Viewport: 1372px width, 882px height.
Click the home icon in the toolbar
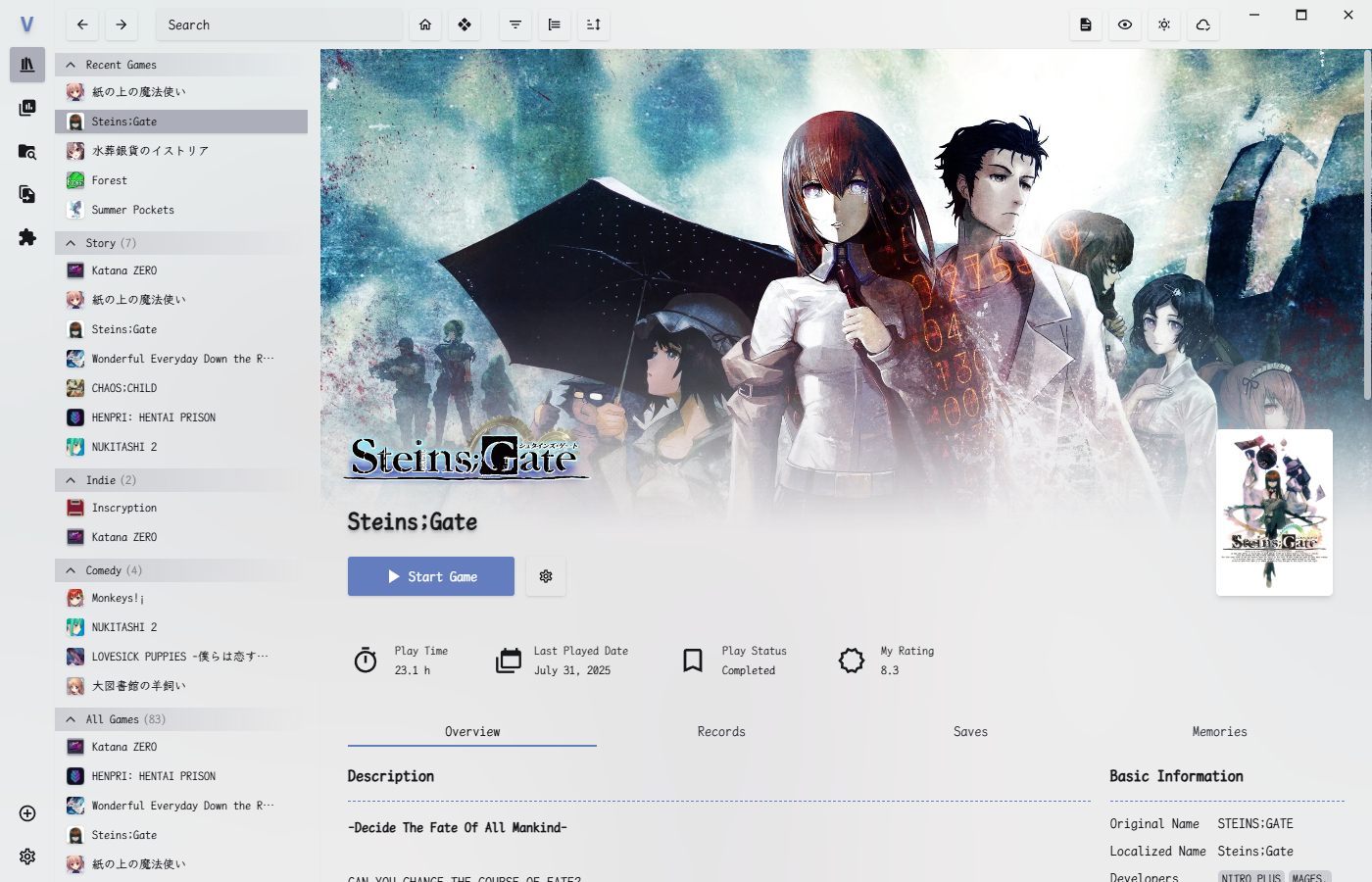425,24
